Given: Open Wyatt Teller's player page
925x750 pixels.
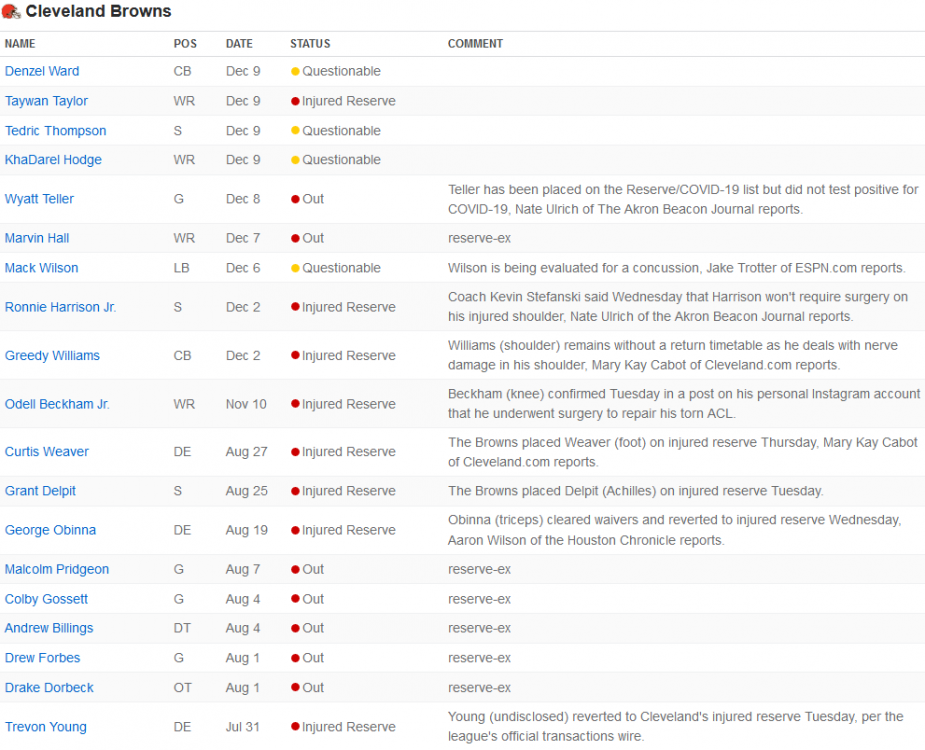Looking at the screenshot, I should (40, 199).
